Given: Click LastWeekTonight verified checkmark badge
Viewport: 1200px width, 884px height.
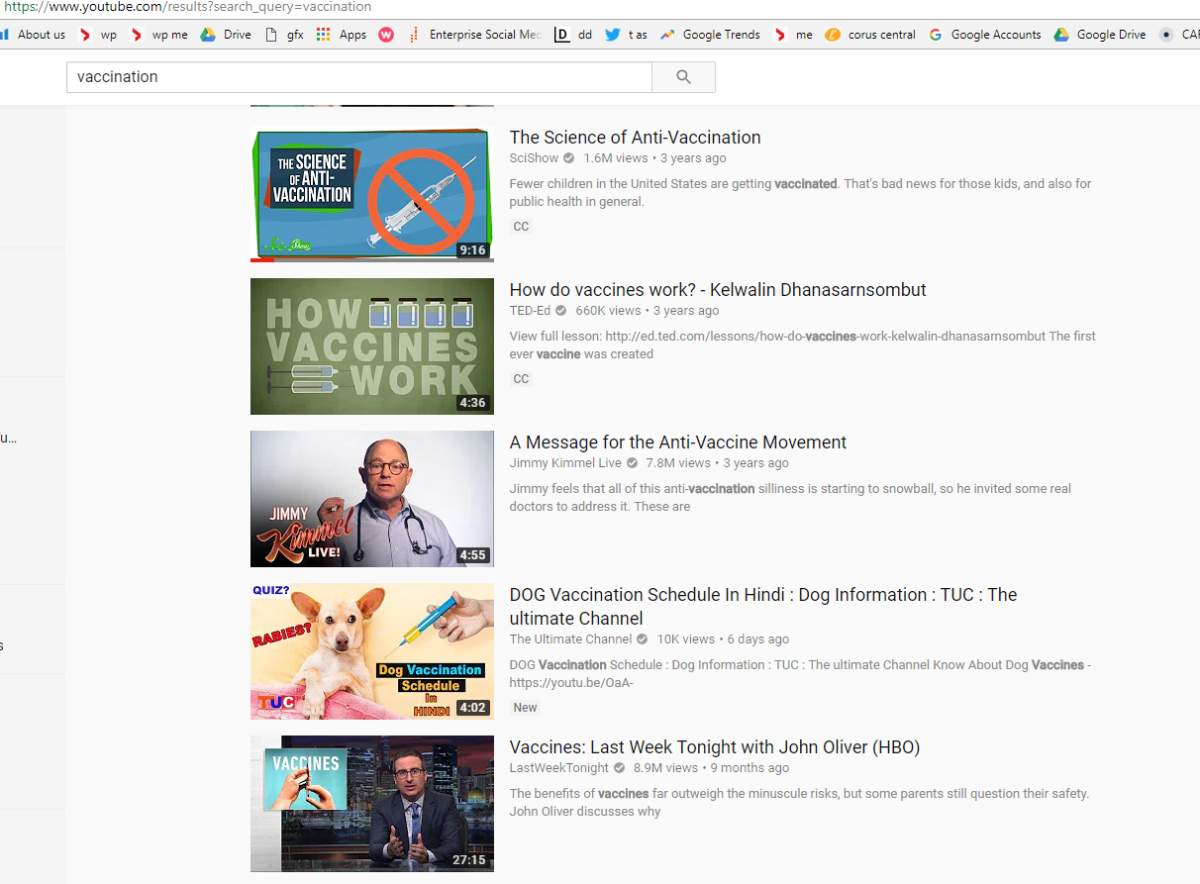Looking at the screenshot, I should 620,768.
